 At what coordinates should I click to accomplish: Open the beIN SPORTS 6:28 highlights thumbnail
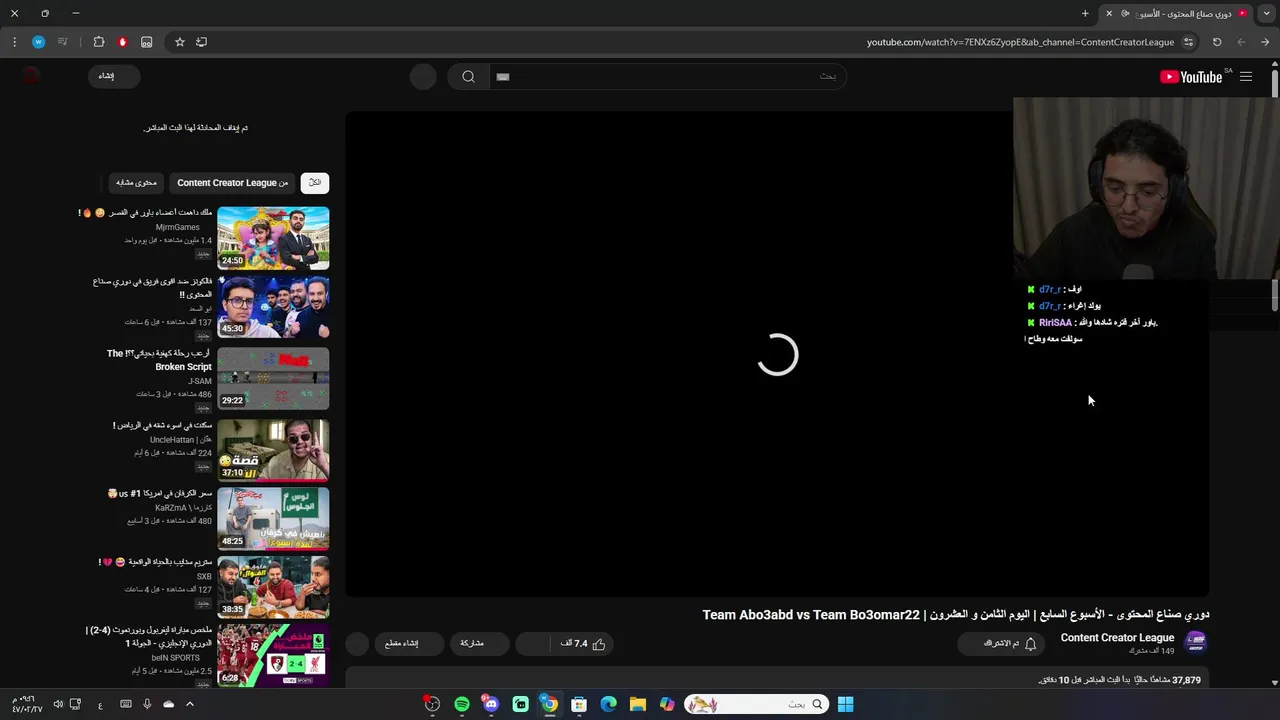pyautogui.click(x=273, y=655)
